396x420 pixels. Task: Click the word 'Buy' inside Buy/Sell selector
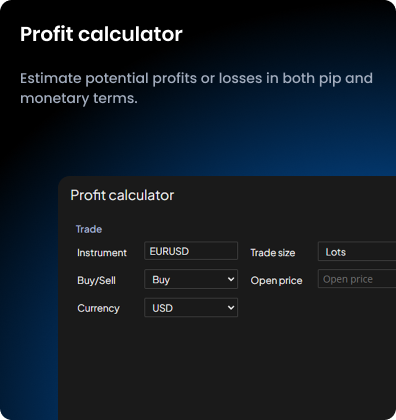pyautogui.click(x=161, y=280)
